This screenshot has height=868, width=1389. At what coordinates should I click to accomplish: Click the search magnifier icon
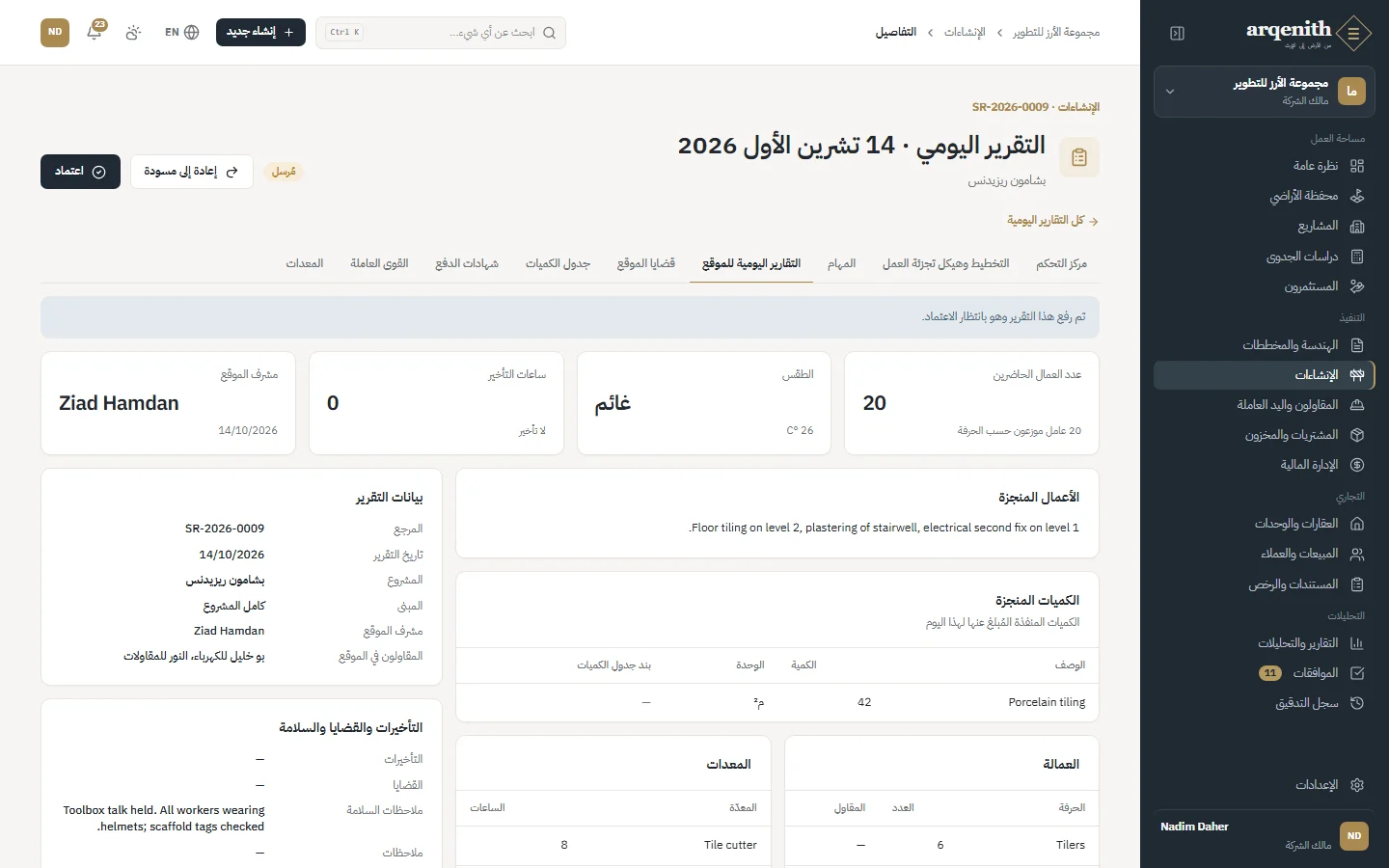click(x=550, y=33)
